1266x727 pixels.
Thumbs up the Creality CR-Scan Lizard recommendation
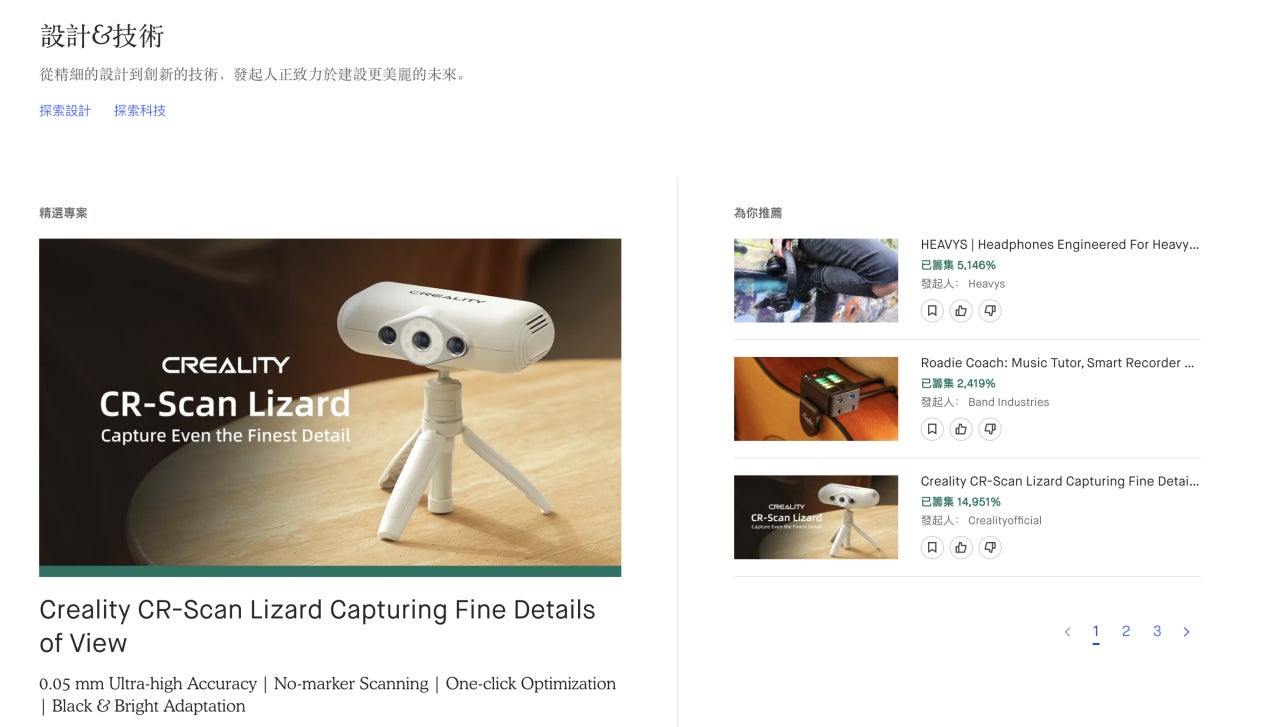(961, 548)
